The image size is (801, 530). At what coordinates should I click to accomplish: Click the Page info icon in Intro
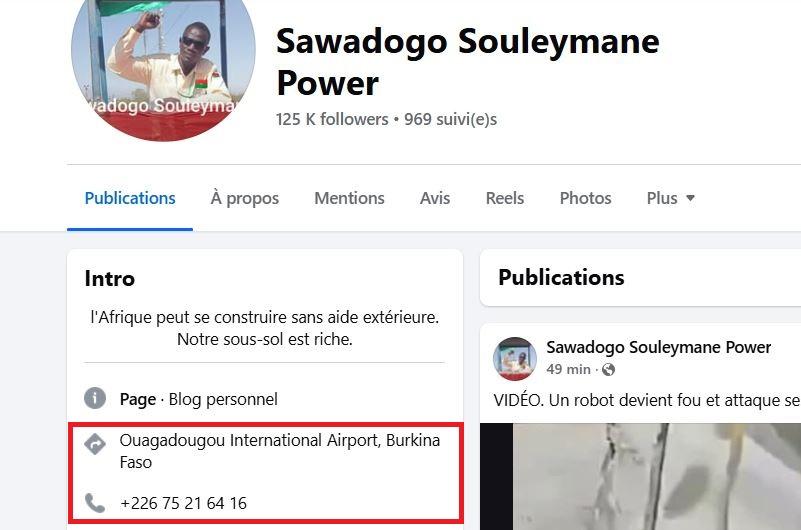(x=95, y=398)
